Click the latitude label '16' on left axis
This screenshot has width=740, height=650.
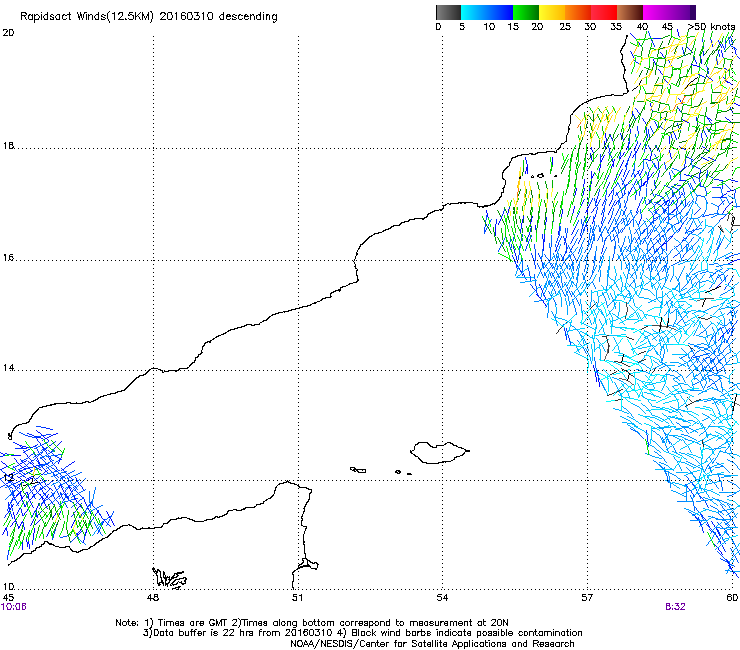(8, 258)
